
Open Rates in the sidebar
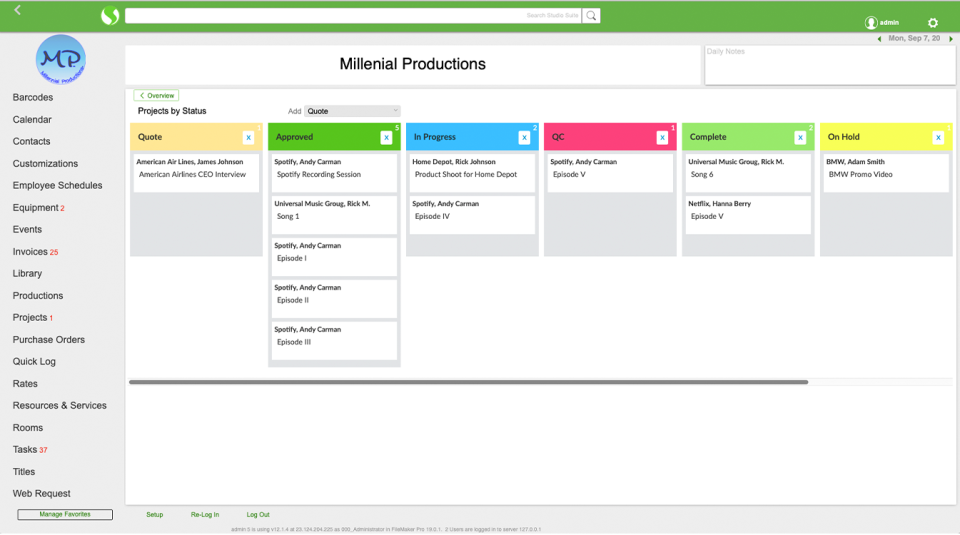pyautogui.click(x=25, y=384)
